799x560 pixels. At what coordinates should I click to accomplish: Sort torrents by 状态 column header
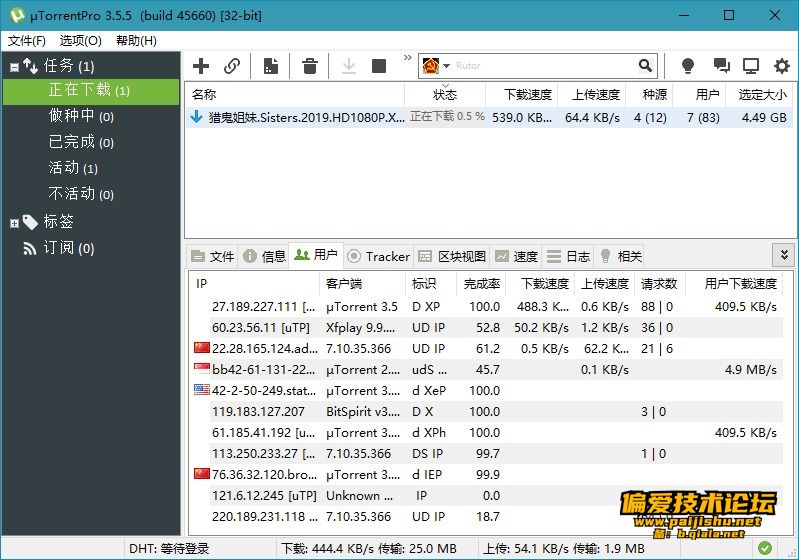[x=445, y=94]
